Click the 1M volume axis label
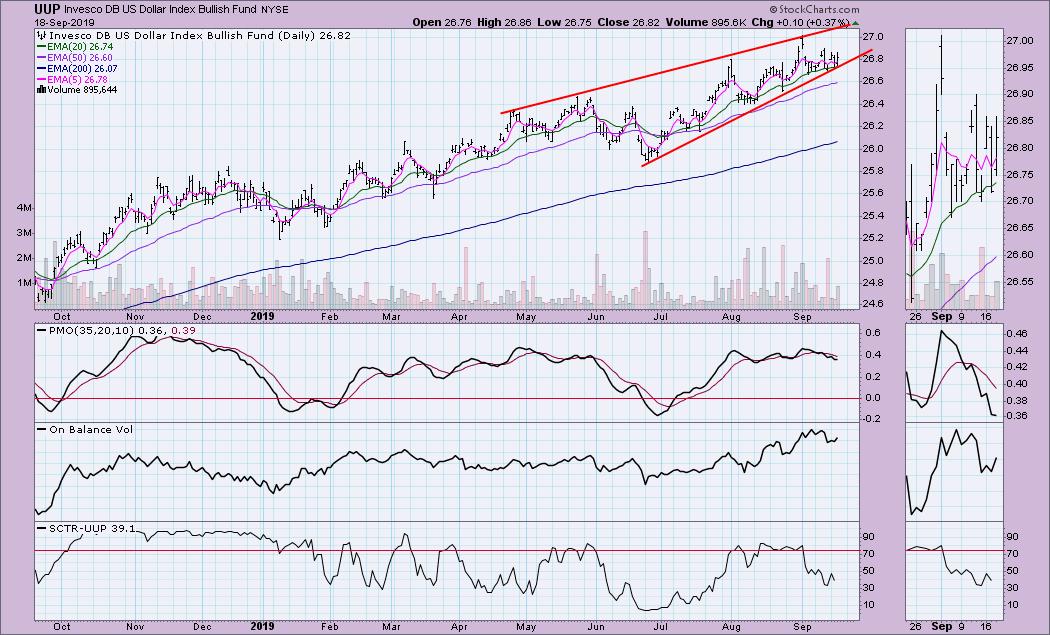This screenshot has width=1050, height=635. click(x=25, y=283)
